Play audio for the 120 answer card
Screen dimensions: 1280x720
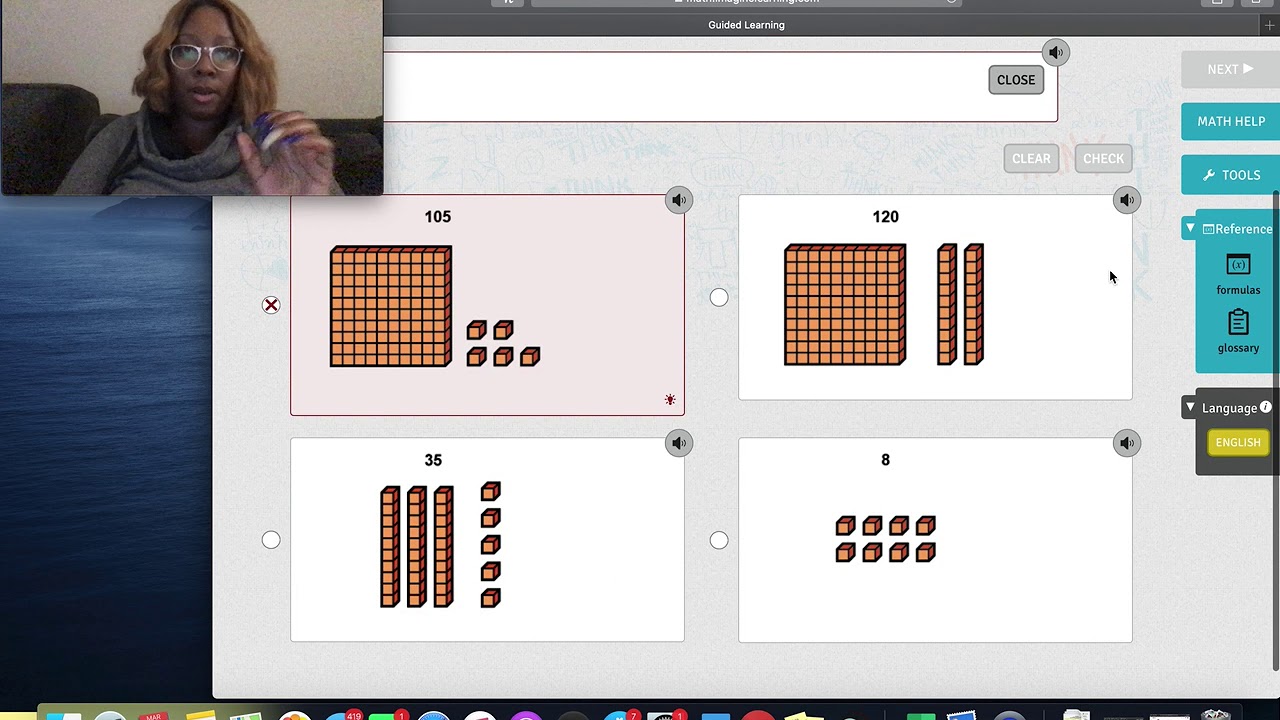click(x=1127, y=200)
